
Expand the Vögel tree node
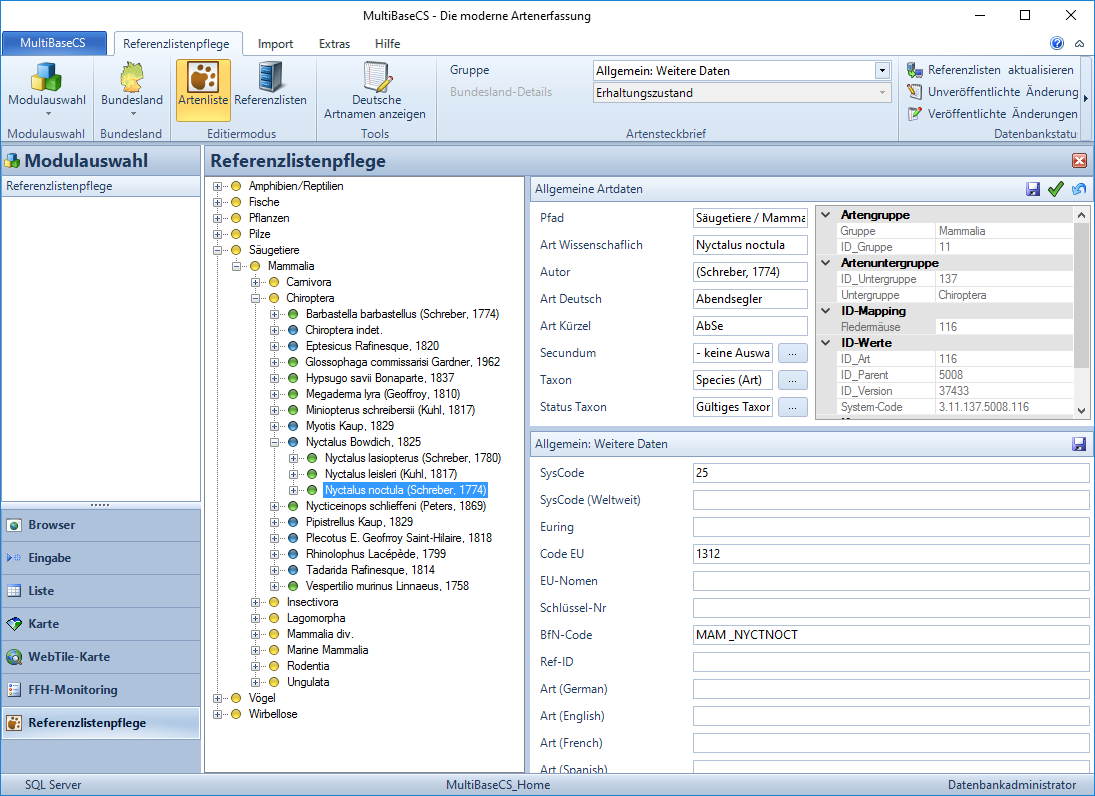point(218,698)
